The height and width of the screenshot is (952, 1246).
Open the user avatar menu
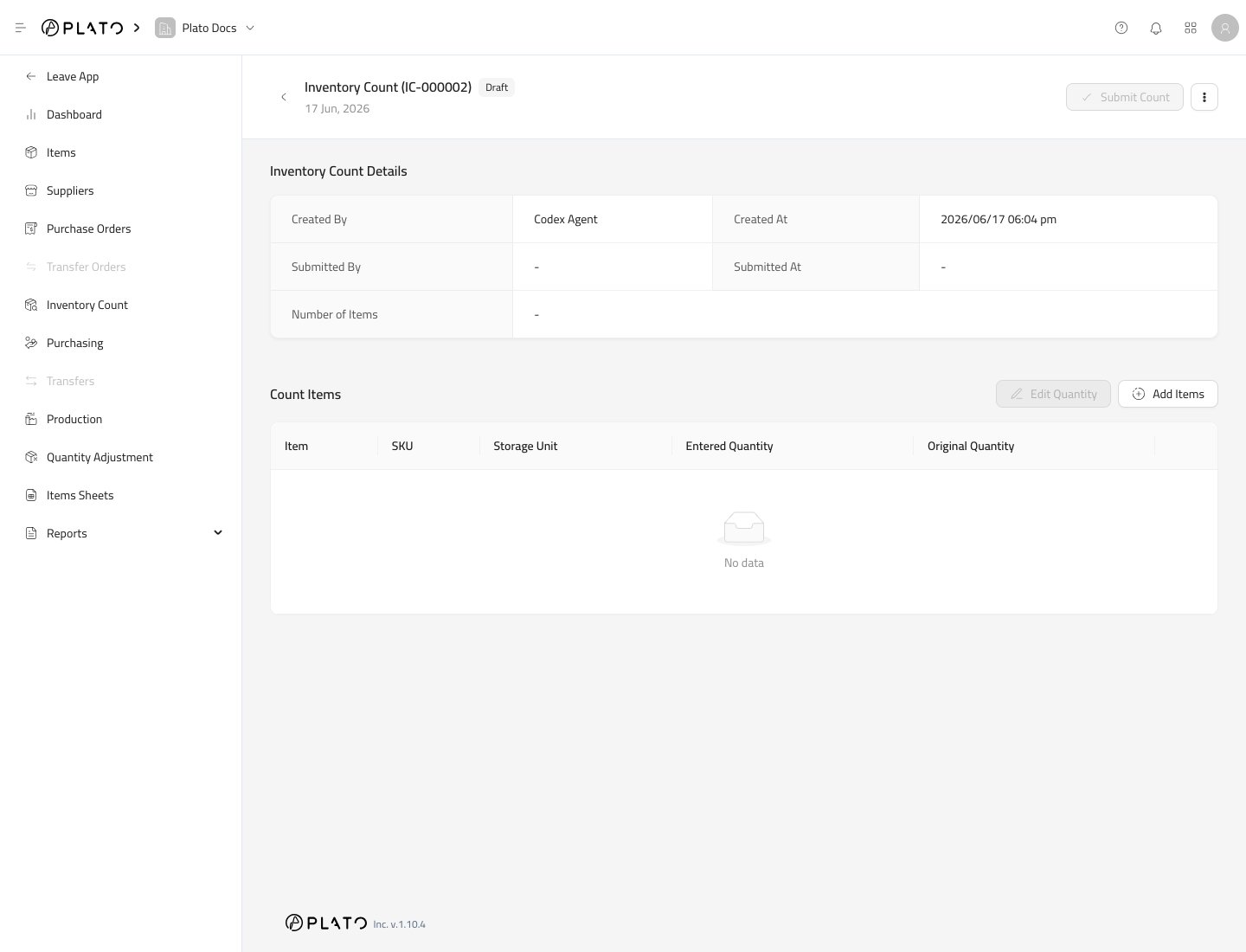pyautogui.click(x=1225, y=28)
